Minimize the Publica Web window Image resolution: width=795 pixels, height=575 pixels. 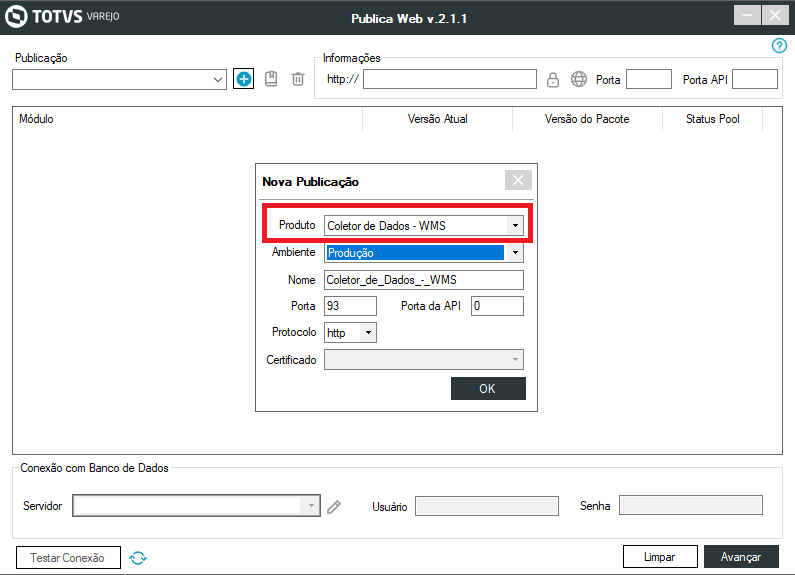click(x=747, y=15)
